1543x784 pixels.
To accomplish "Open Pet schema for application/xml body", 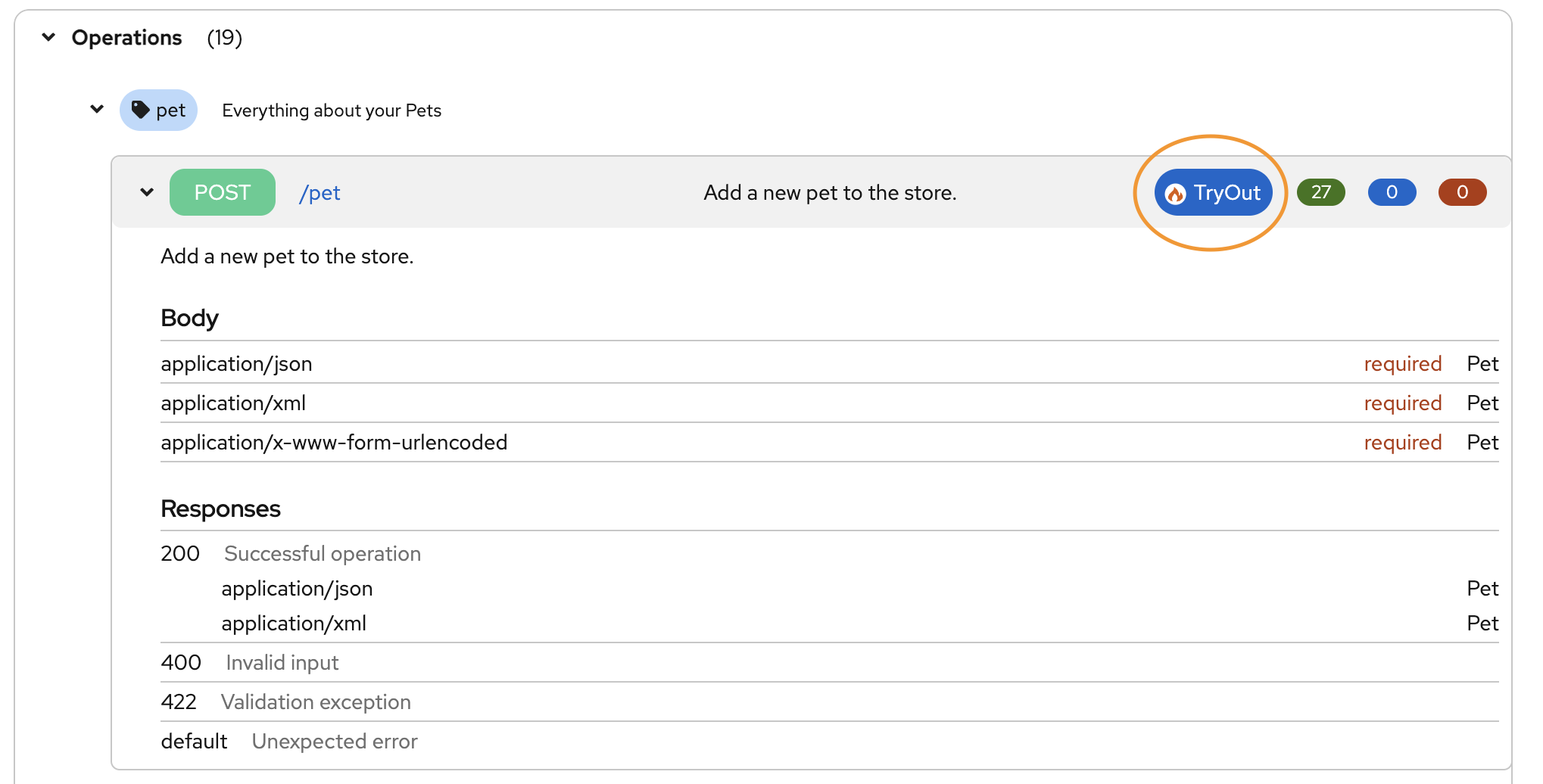I will 1482,403.
